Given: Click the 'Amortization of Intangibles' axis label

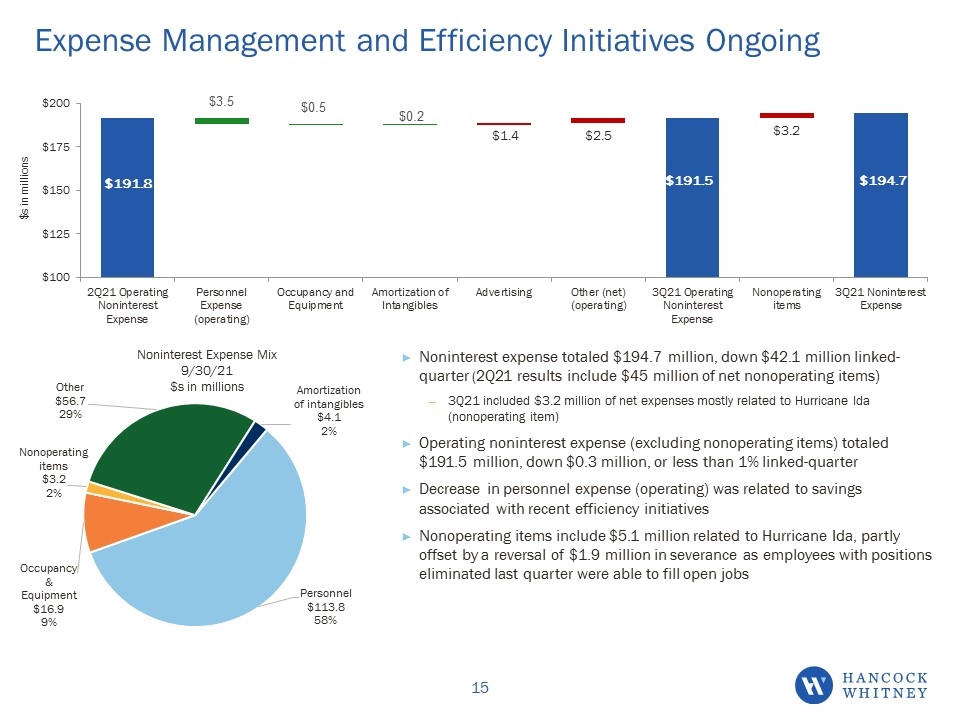Looking at the screenshot, I should [410, 299].
